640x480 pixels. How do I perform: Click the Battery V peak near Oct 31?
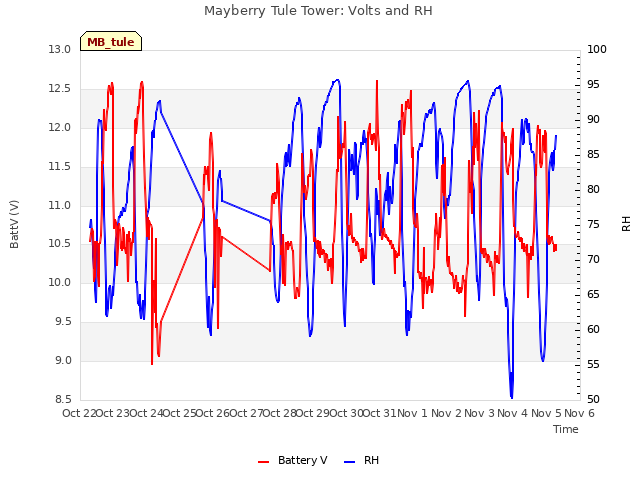pos(377,82)
